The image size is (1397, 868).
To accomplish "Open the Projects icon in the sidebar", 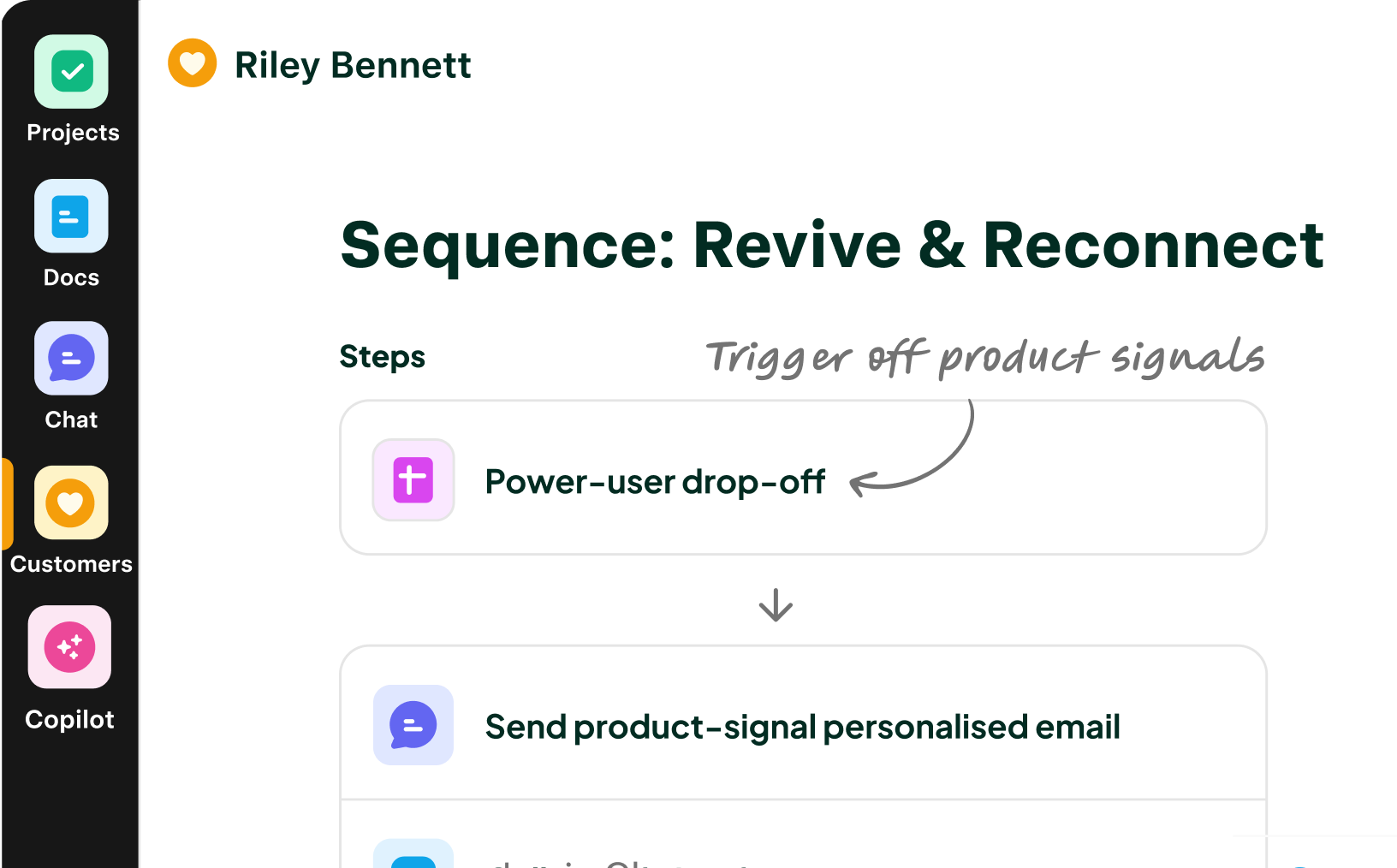I will pos(71,72).
